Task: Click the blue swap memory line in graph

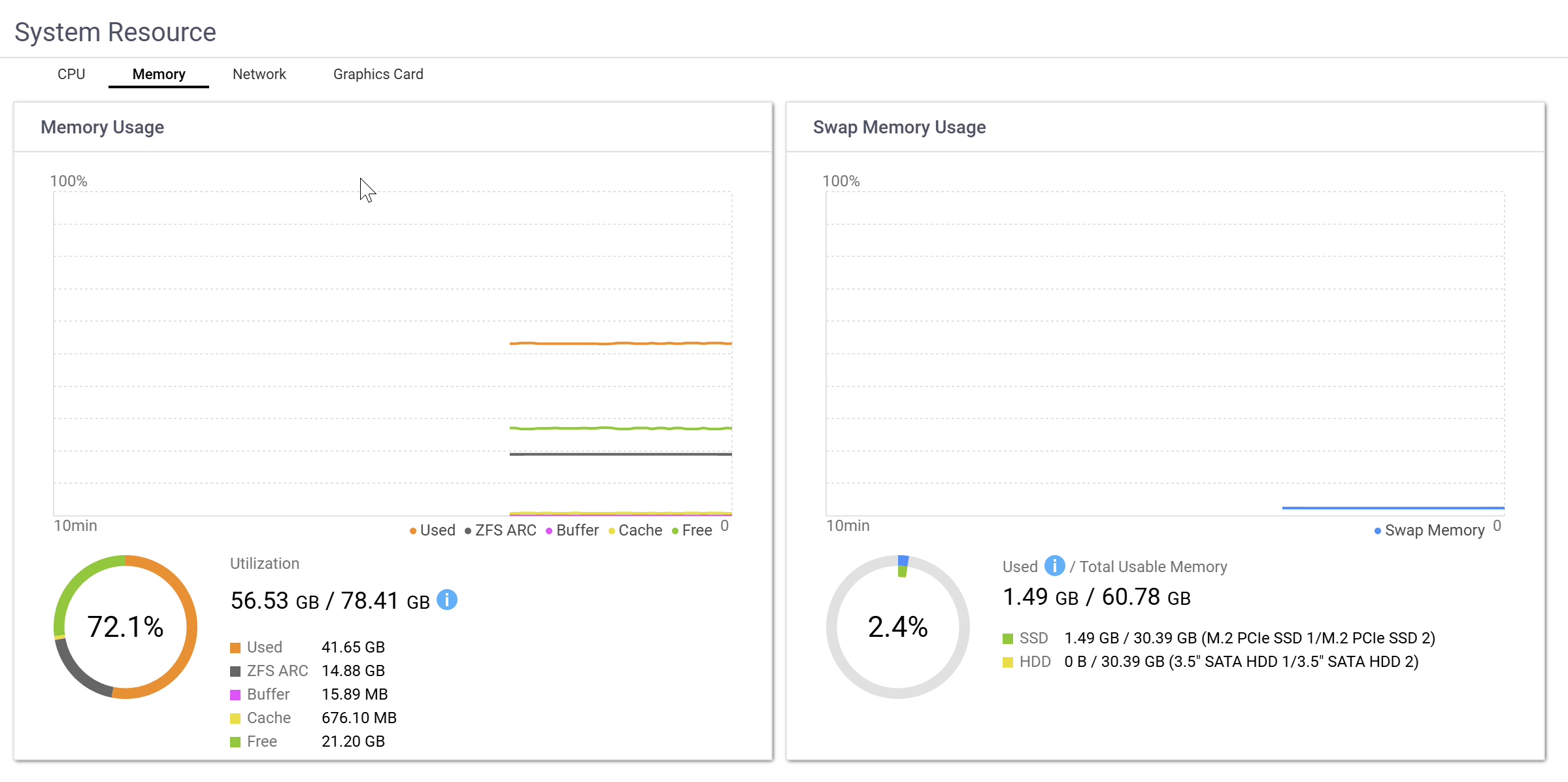Action: click(x=1392, y=507)
